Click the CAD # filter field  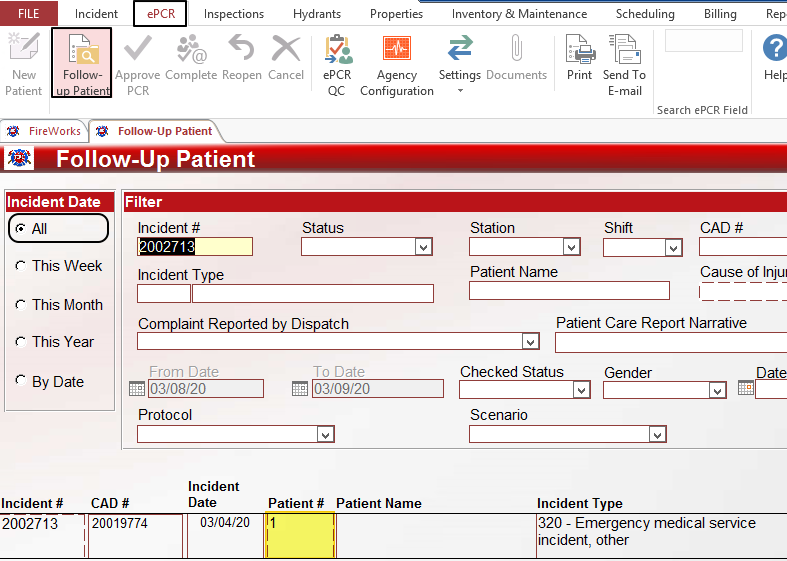coord(743,247)
